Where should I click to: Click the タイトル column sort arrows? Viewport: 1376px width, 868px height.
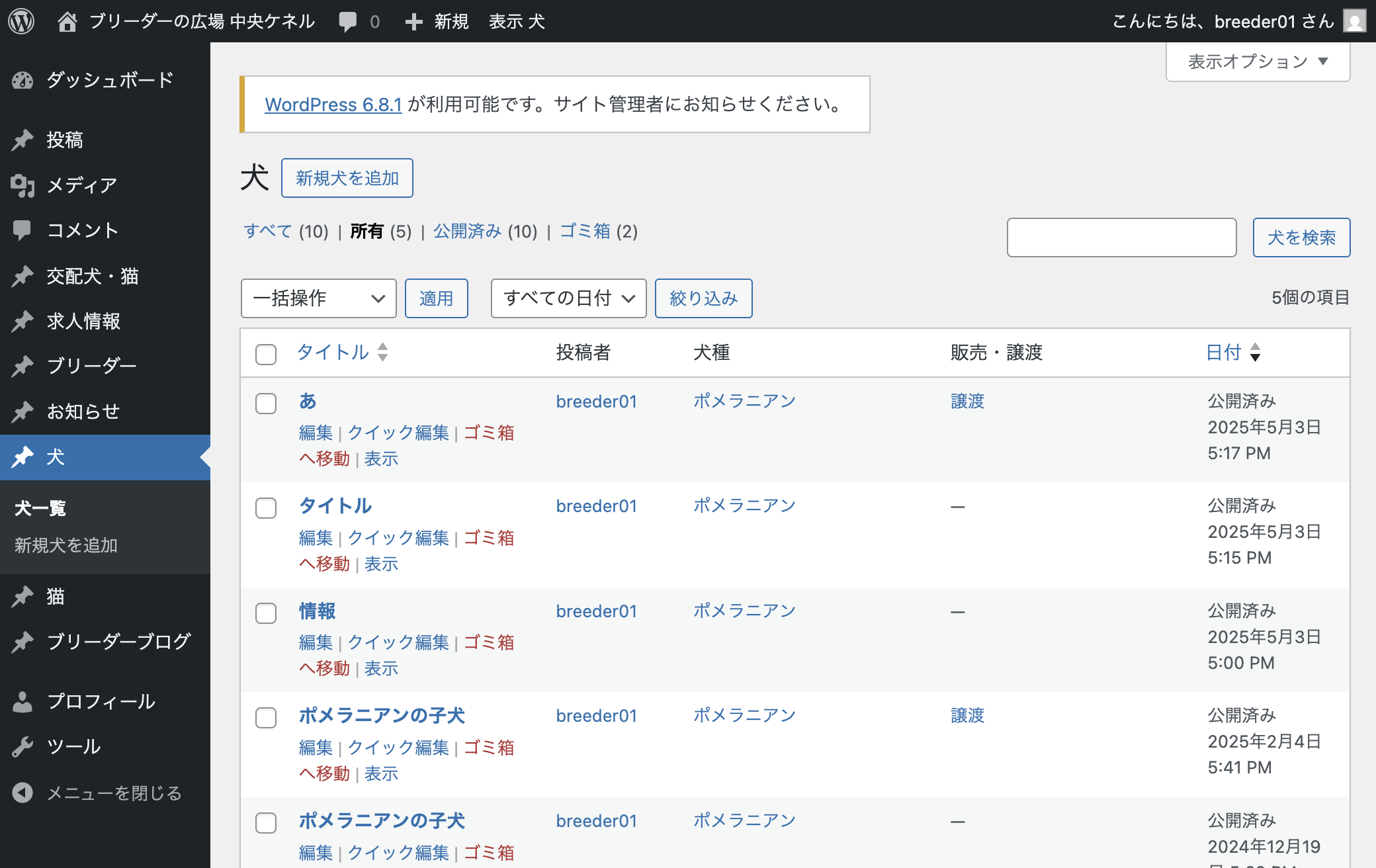click(383, 352)
